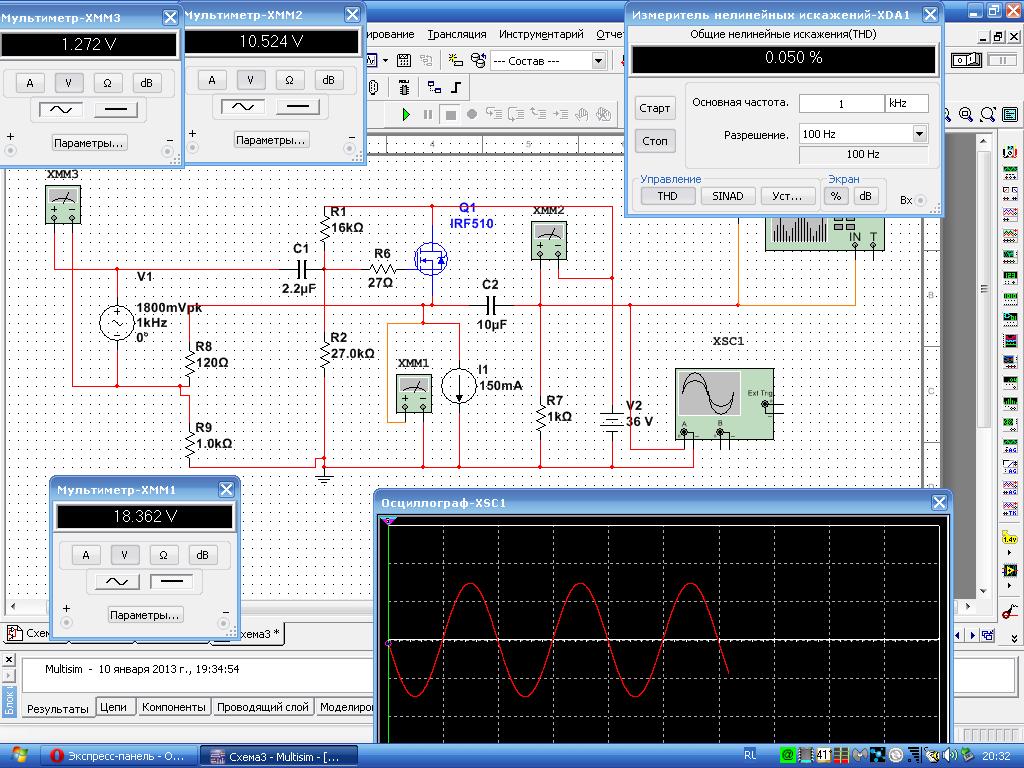Set XMM1 multimeter to AC sine mode

tap(116, 581)
